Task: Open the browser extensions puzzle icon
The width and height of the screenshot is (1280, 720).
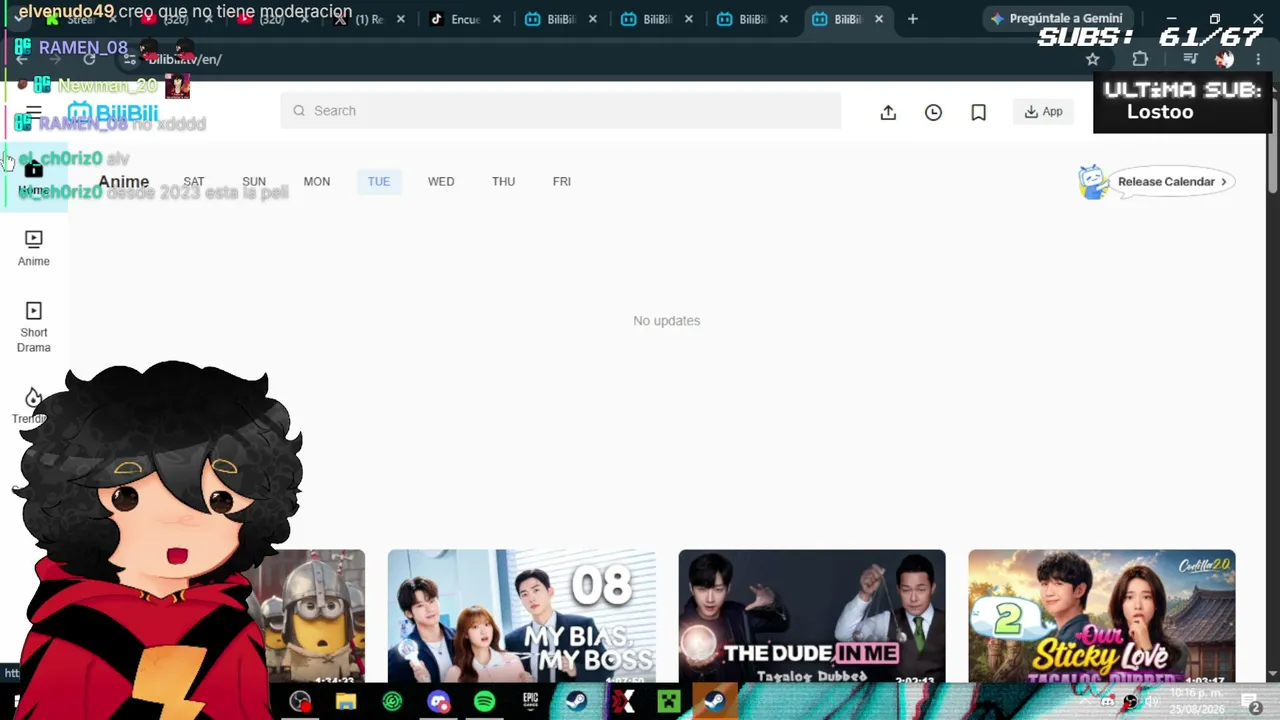Action: tap(1140, 59)
